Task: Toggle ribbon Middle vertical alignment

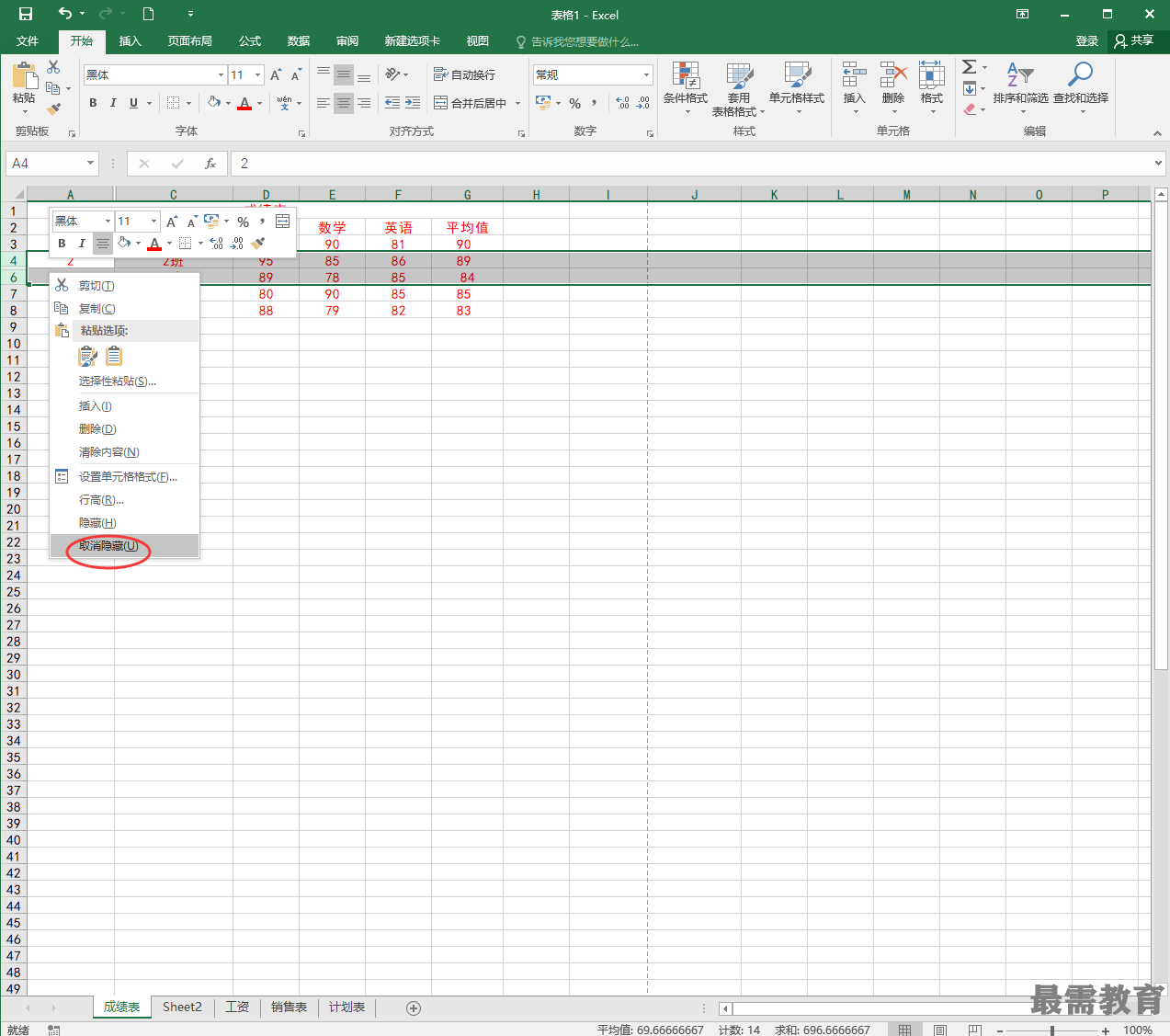Action: pos(344,75)
